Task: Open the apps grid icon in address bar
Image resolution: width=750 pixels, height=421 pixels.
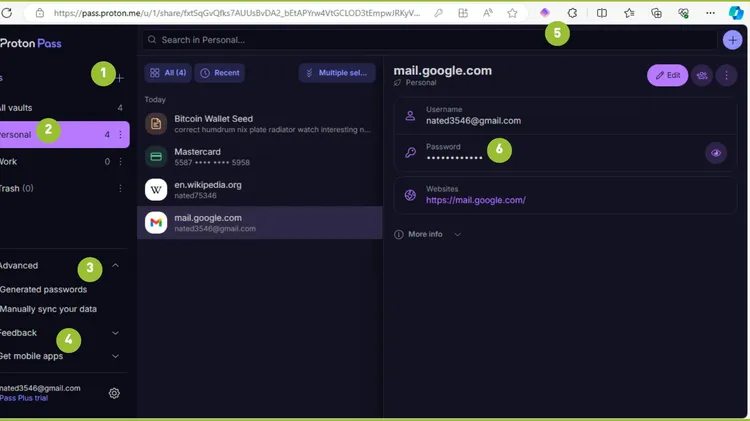Action: point(463,13)
